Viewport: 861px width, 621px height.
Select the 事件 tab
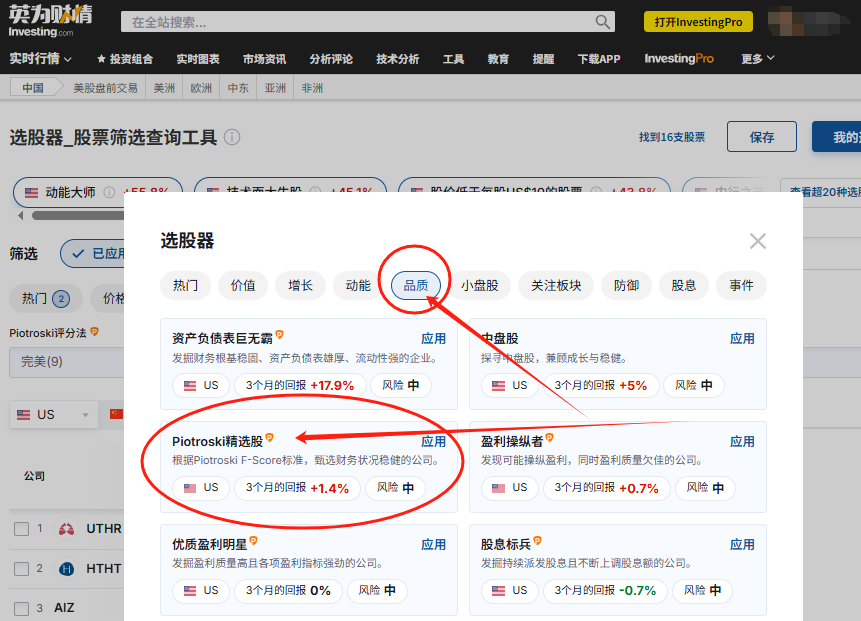tap(741, 286)
